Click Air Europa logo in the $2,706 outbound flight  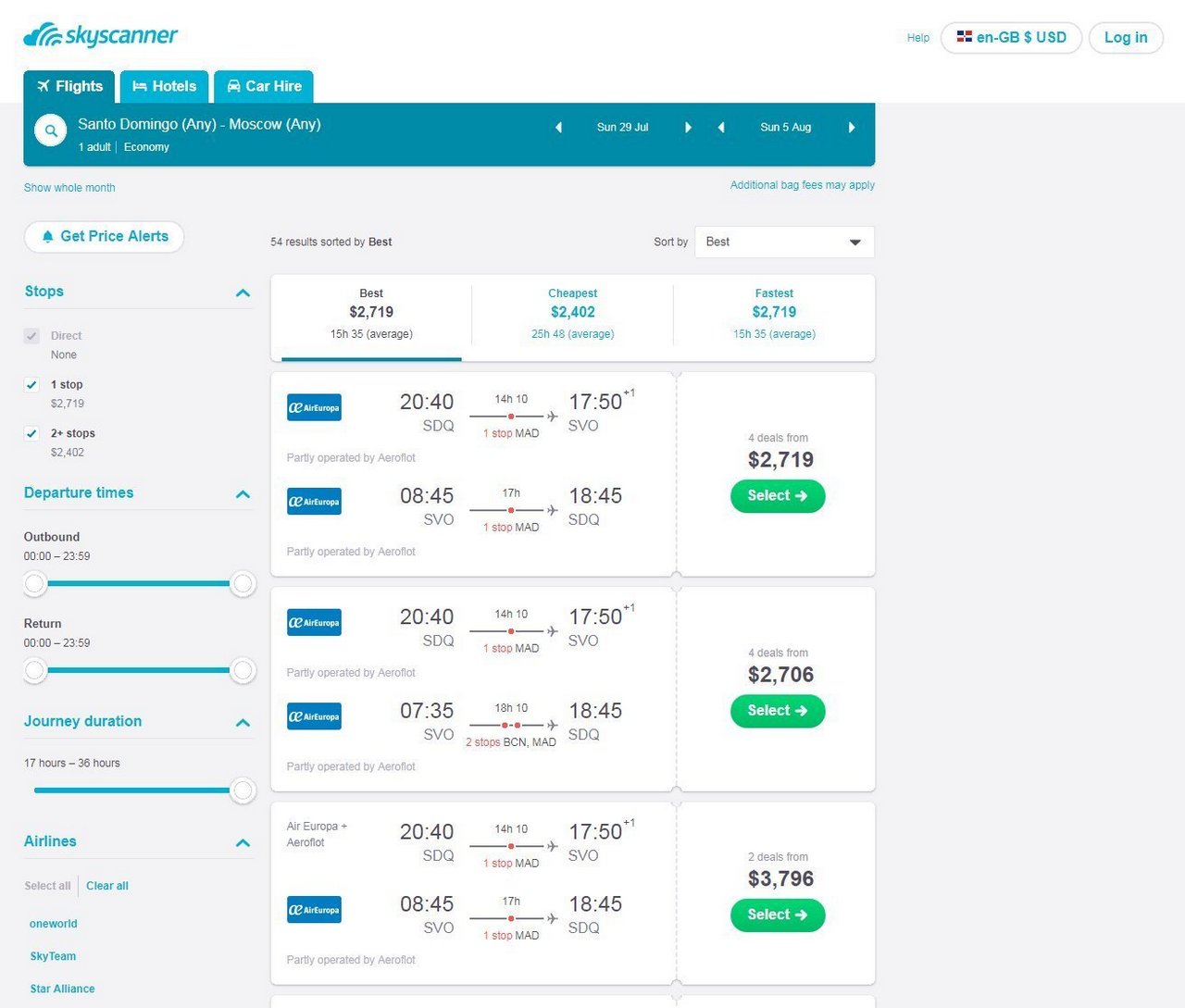(x=314, y=623)
